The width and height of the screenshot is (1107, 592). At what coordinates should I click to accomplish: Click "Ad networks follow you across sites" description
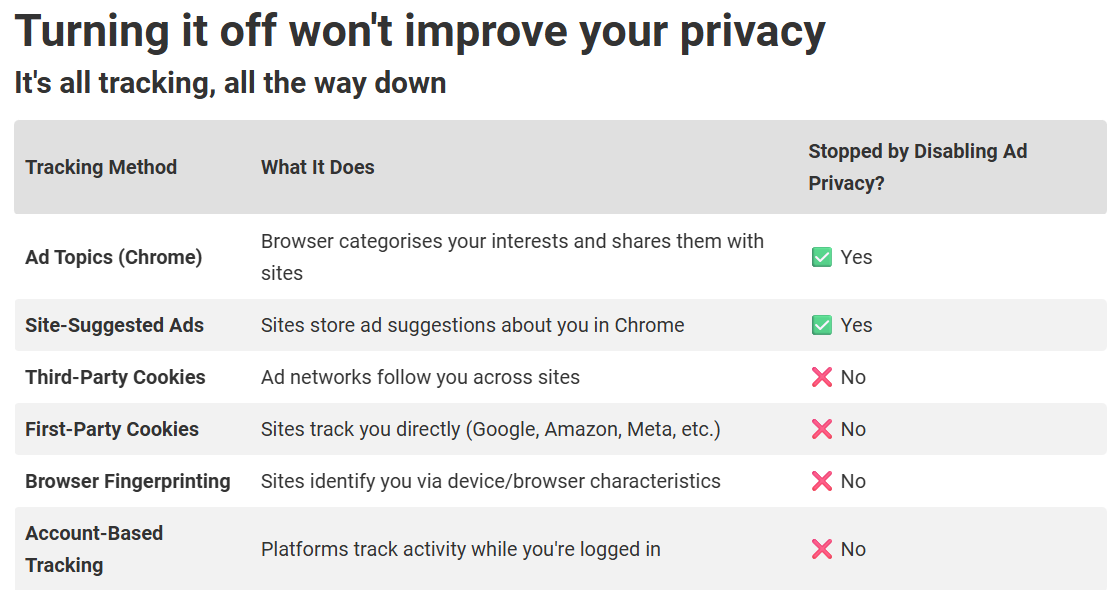[x=420, y=377]
